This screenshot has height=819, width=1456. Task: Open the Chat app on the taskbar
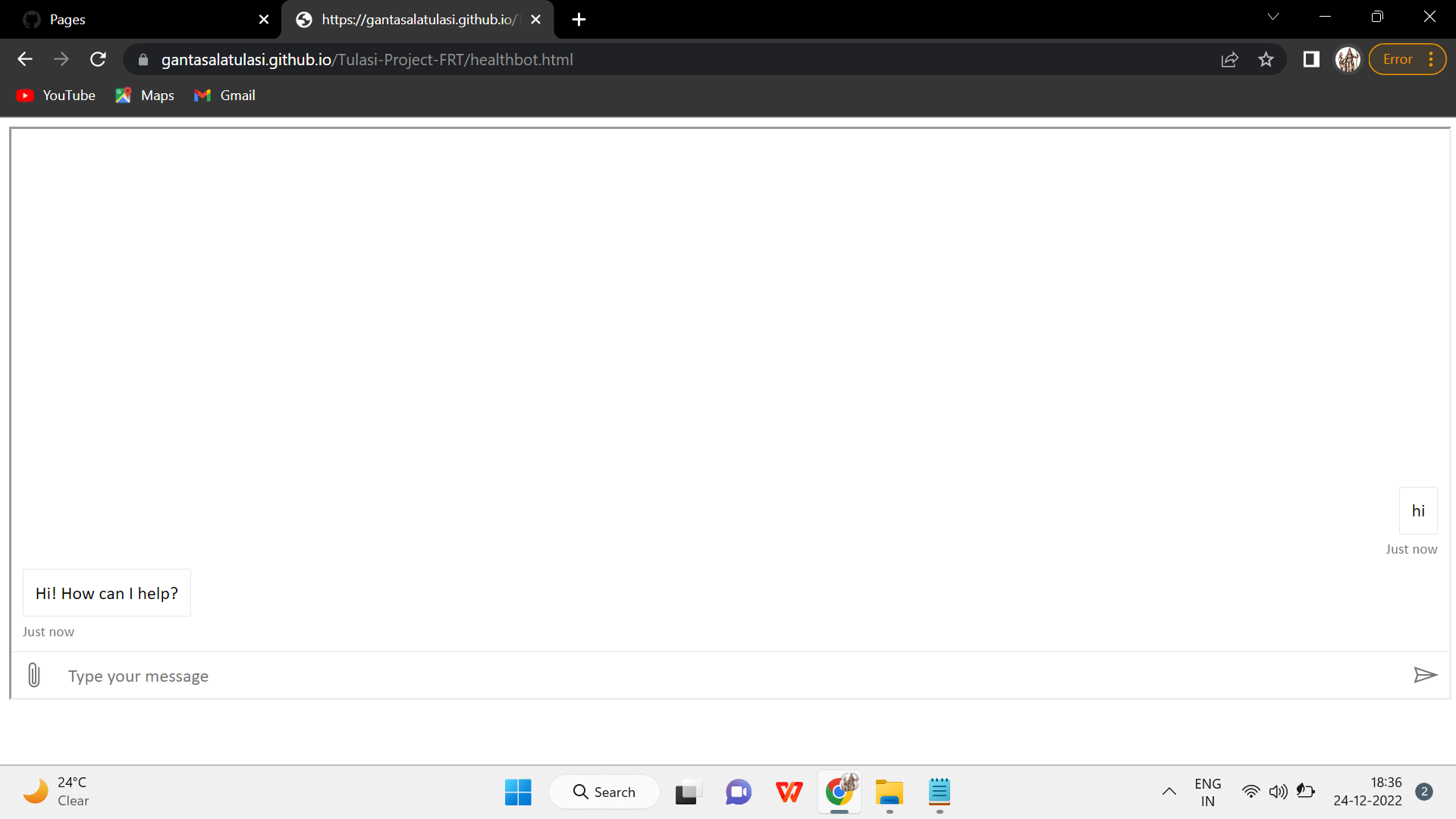(x=739, y=792)
